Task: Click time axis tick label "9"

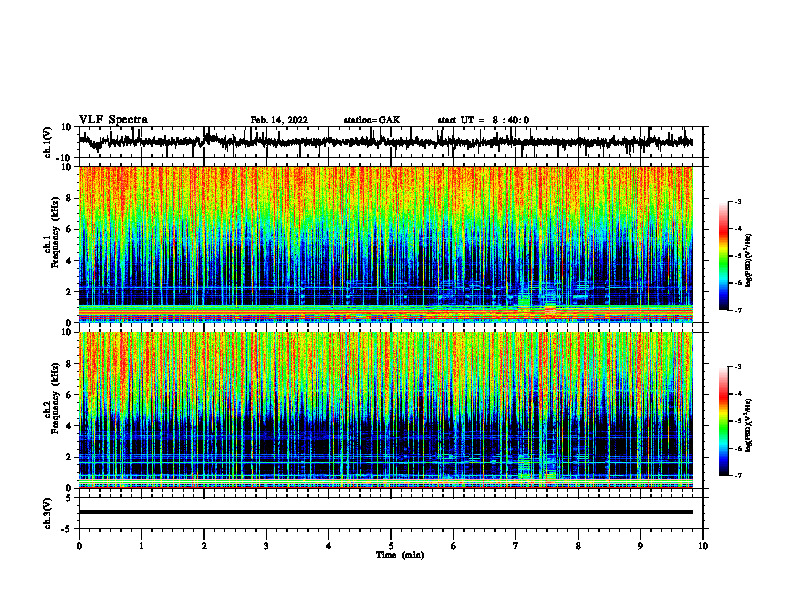Action: (640, 546)
